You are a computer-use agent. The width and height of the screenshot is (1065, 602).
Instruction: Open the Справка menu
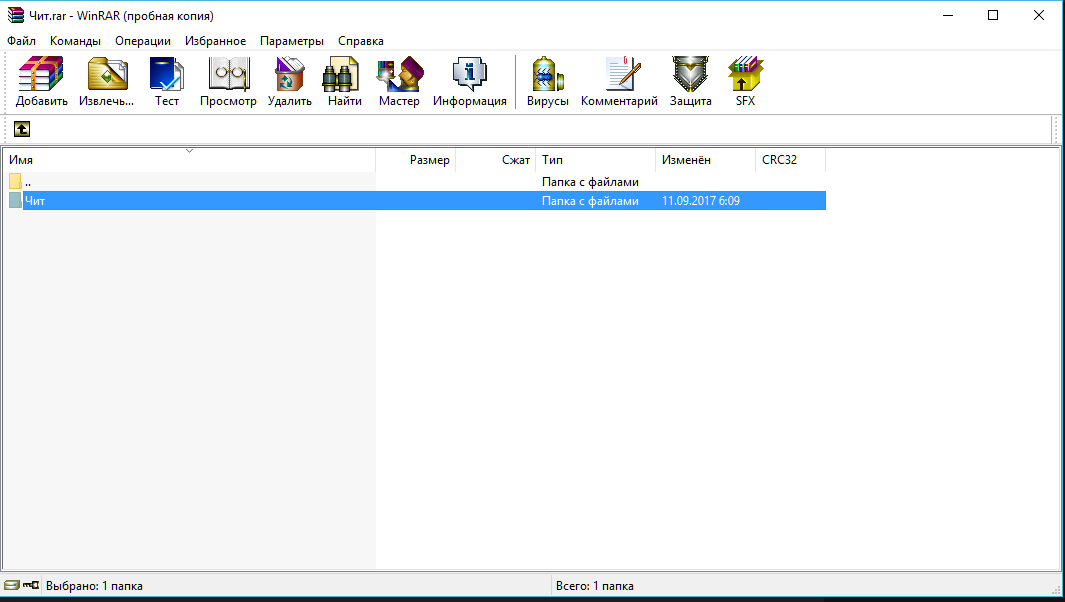click(x=361, y=41)
